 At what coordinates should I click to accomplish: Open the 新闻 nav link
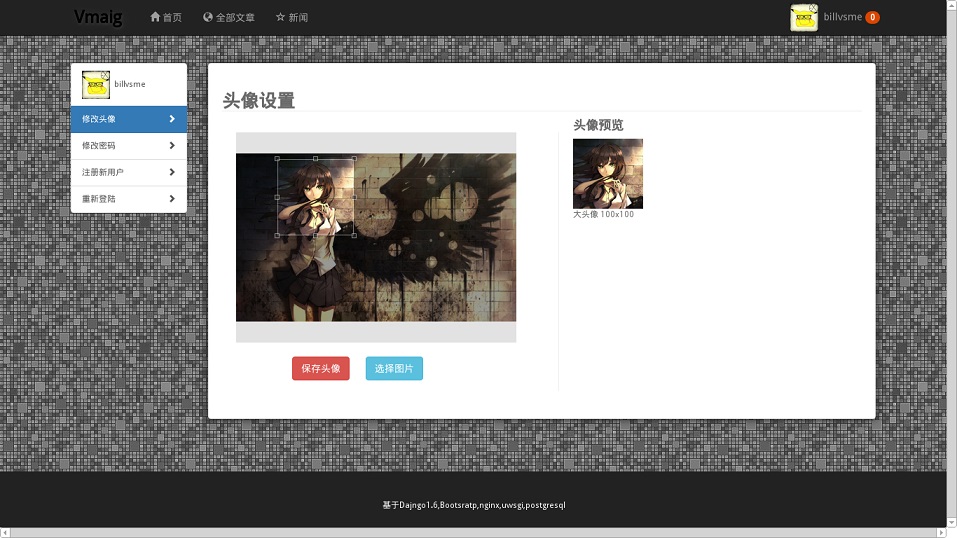click(292, 17)
